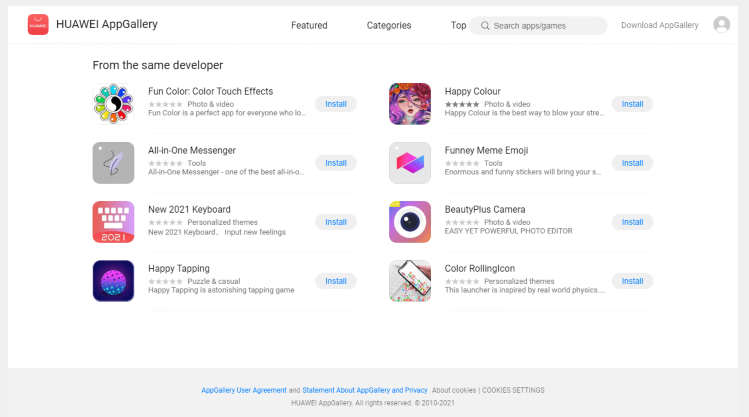Viewport: 749px width, 417px height.
Task: Select the New 2021 Keyboard icon
Action: pyautogui.click(x=113, y=222)
